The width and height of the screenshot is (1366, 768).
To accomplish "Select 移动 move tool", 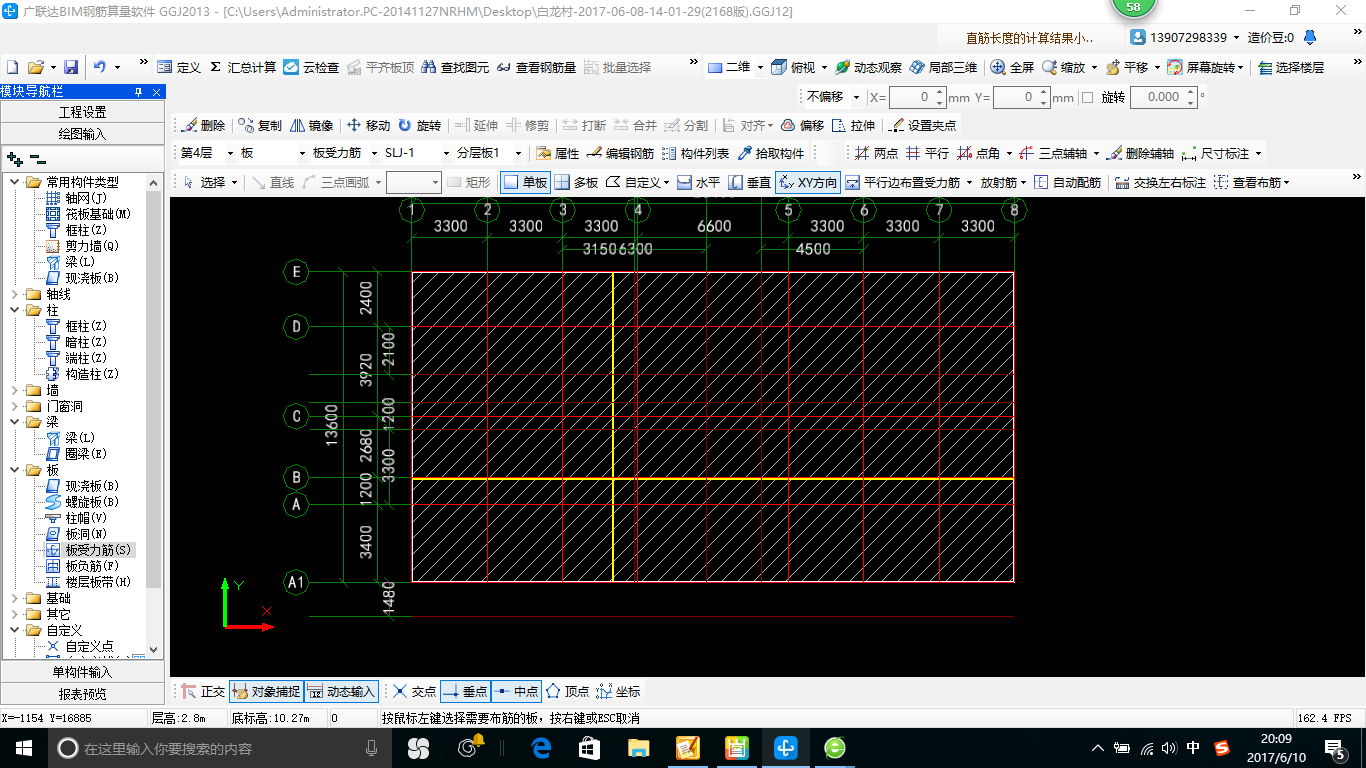I will (x=368, y=125).
